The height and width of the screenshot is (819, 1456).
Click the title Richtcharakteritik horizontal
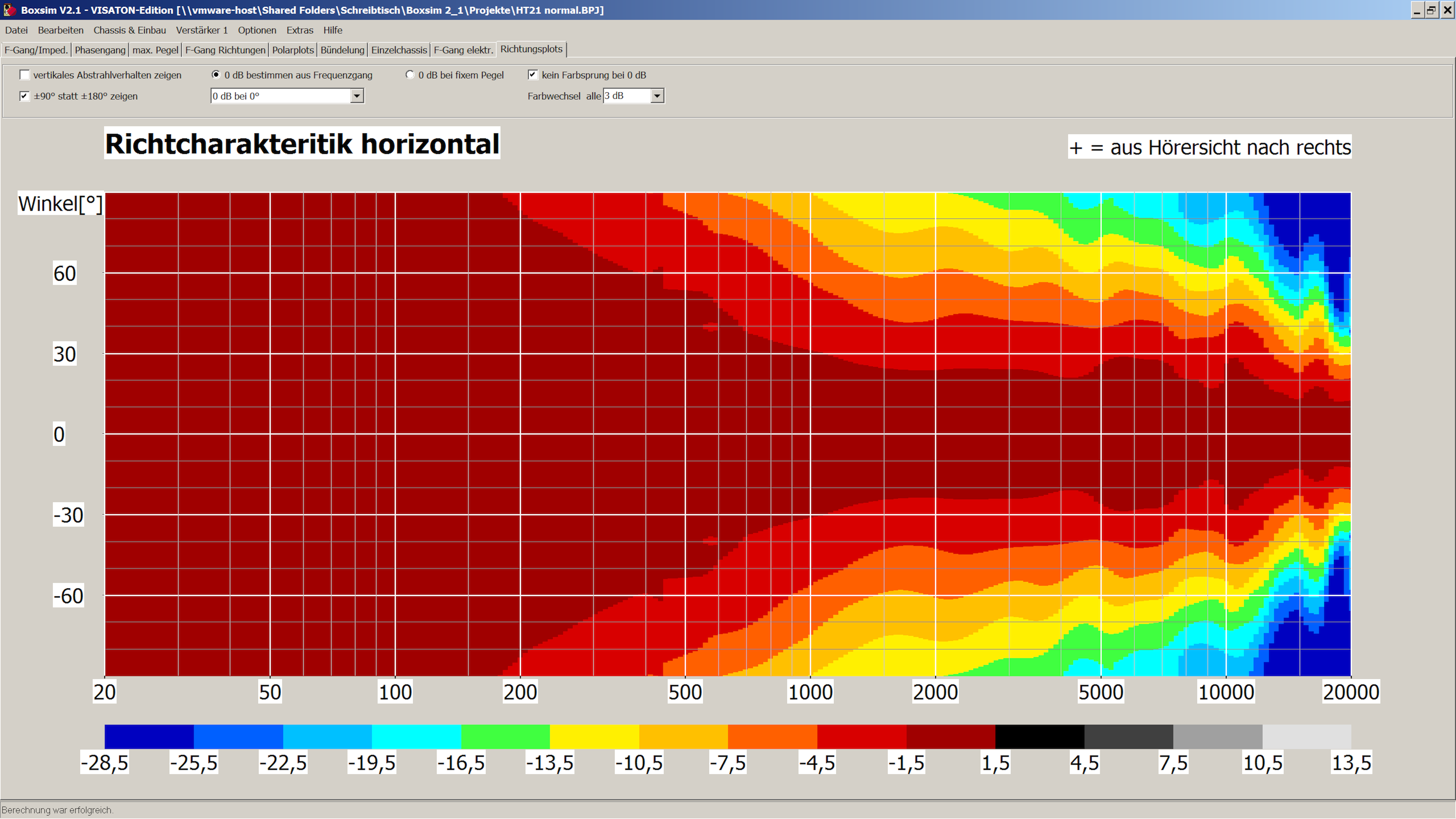coord(302,143)
